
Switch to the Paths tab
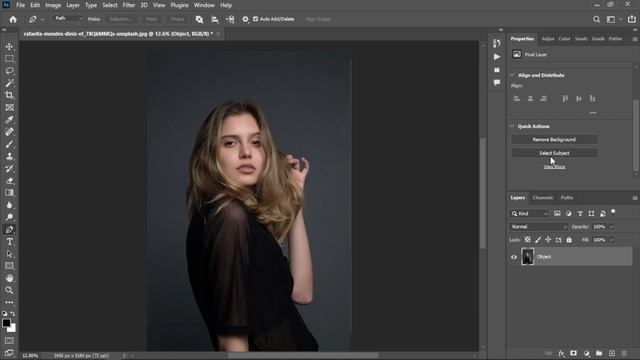pos(567,198)
